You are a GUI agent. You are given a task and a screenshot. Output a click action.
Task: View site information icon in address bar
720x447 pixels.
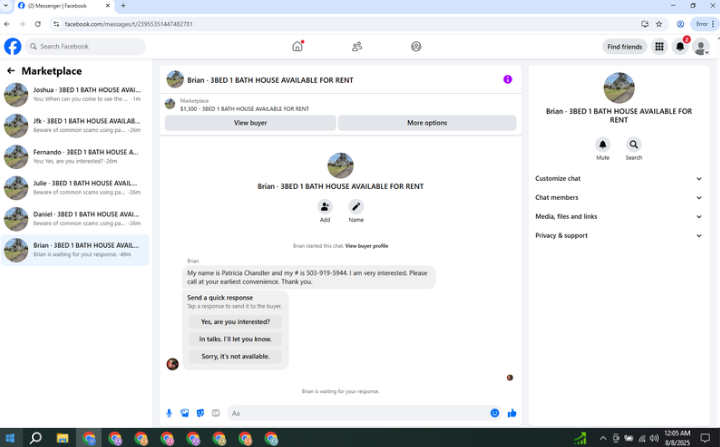point(56,24)
